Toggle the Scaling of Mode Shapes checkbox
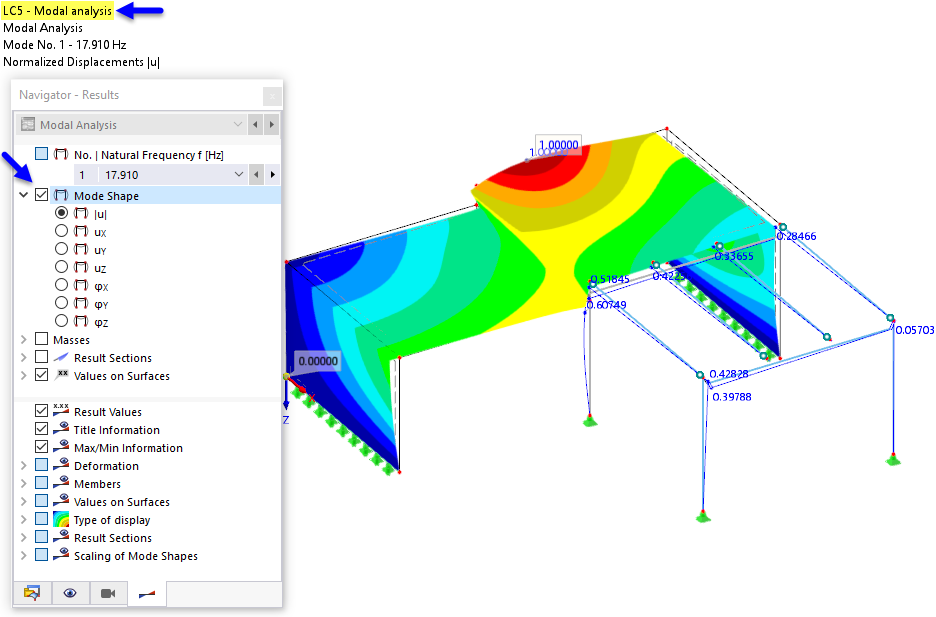This screenshot has height=617, width=936. (x=41, y=554)
